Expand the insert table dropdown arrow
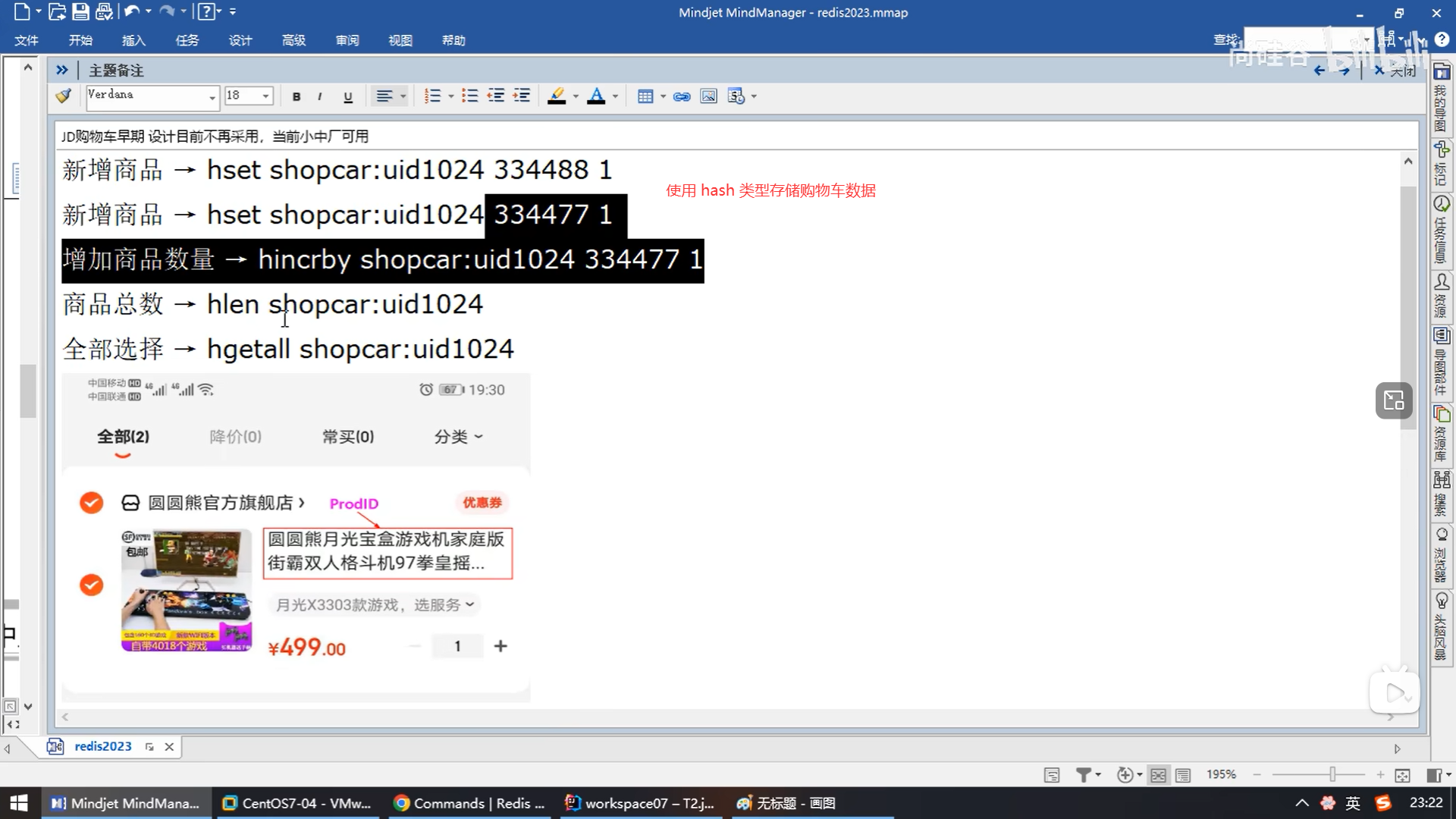This screenshot has width=1456, height=819. [x=664, y=96]
